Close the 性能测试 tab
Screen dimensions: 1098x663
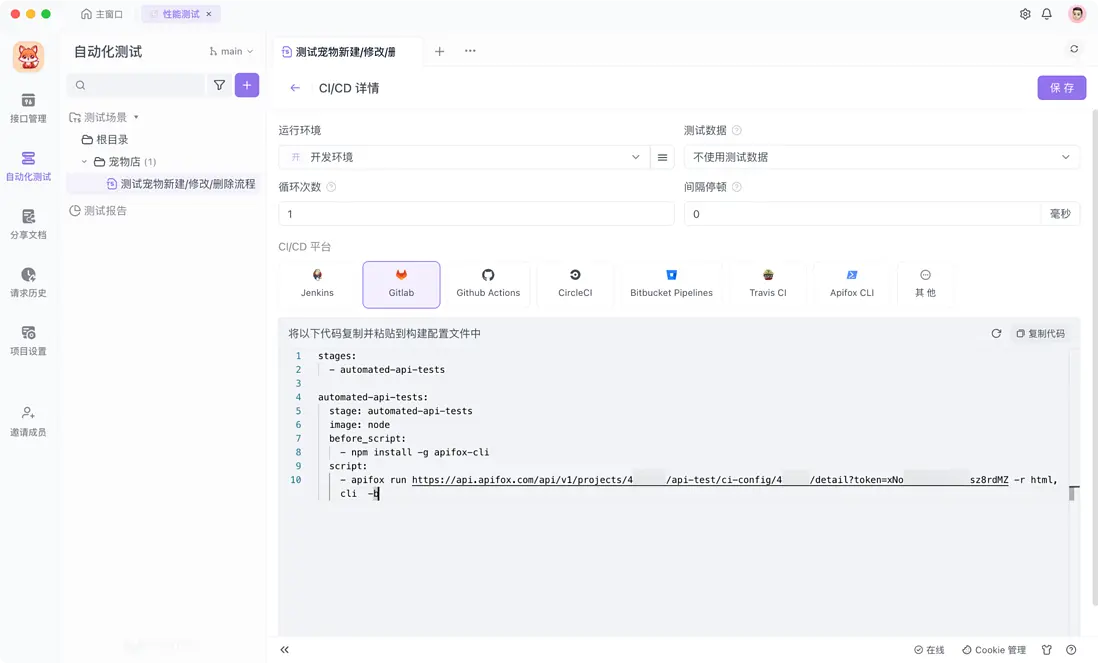click(209, 14)
